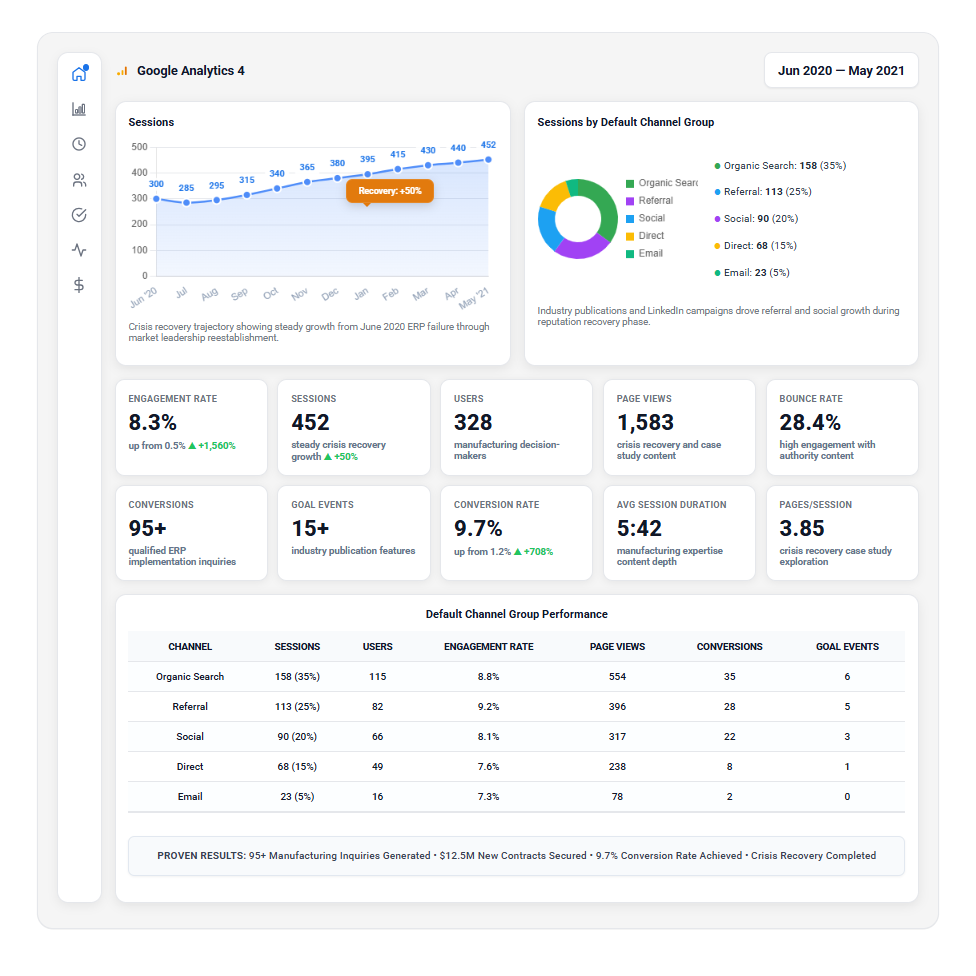This screenshot has width=976, height=976.
Task: Open the Jun 2020 — May 2021 date selector
Action: pyautogui.click(x=840, y=71)
